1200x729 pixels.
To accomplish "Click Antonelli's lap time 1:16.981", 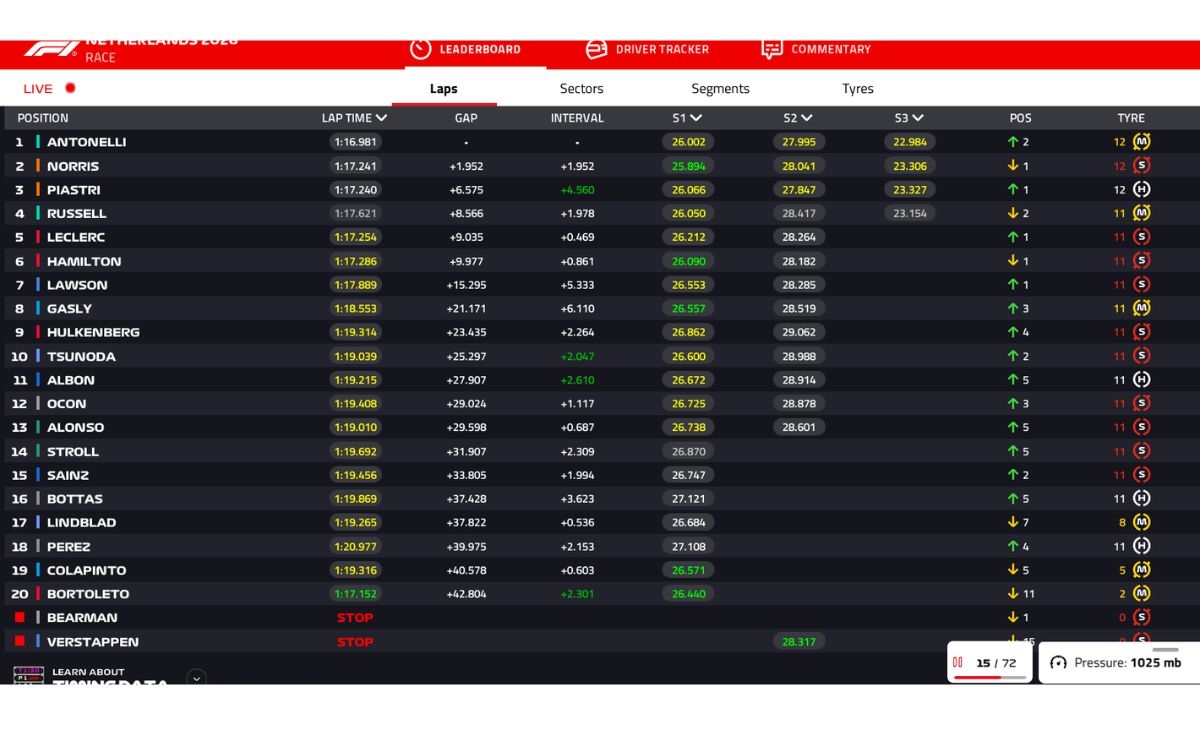I will click(x=355, y=142).
